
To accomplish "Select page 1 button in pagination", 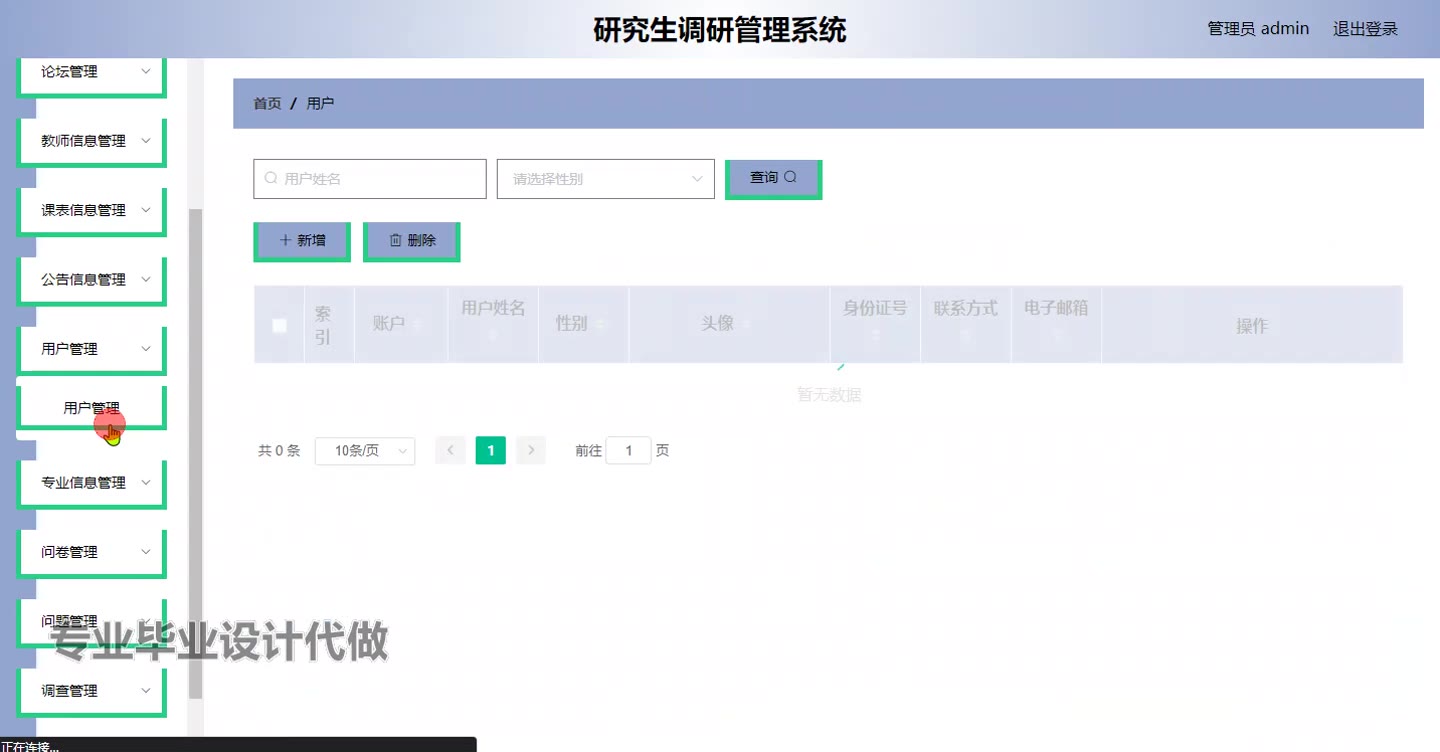I will click(490, 451).
